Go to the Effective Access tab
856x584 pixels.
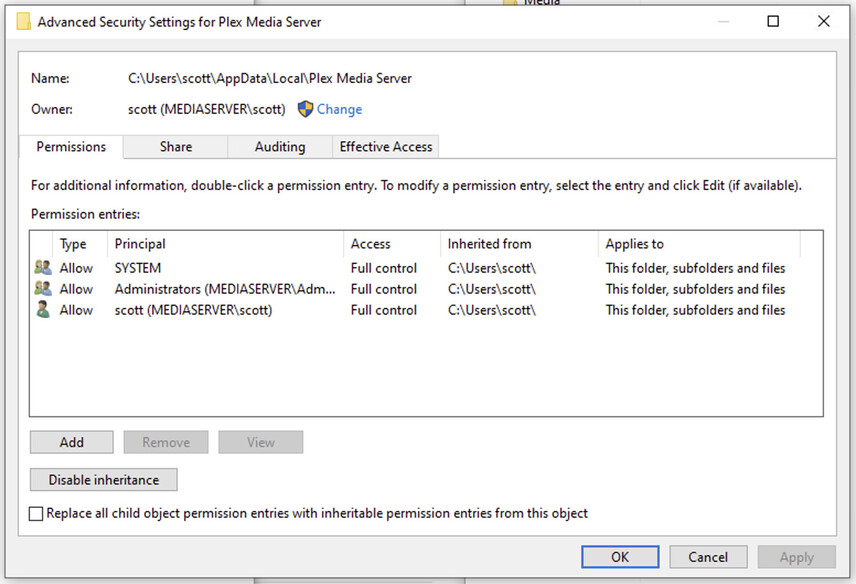[386, 147]
